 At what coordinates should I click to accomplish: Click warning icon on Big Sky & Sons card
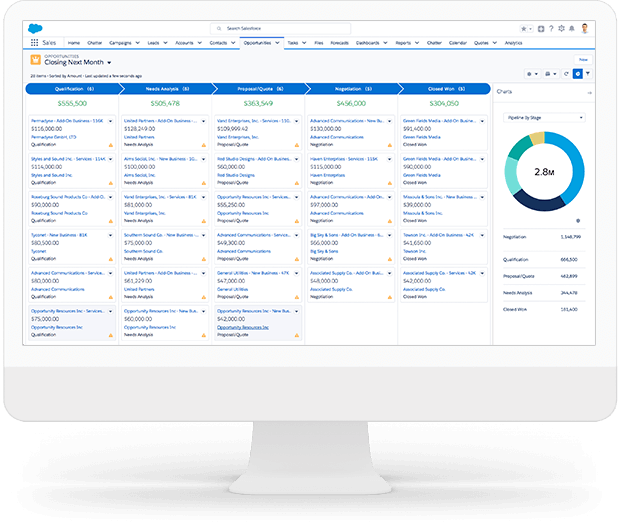click(x=389, y=259)
